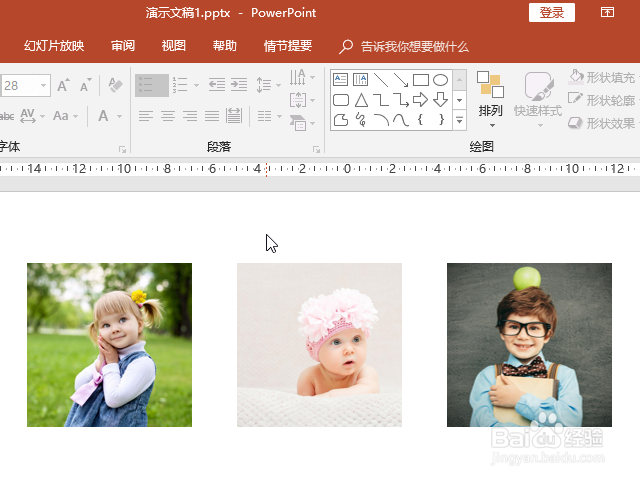The height and width of the screenshot is (480, 640).
Task: Select the arrow line shape
Action: pos(400,80)
